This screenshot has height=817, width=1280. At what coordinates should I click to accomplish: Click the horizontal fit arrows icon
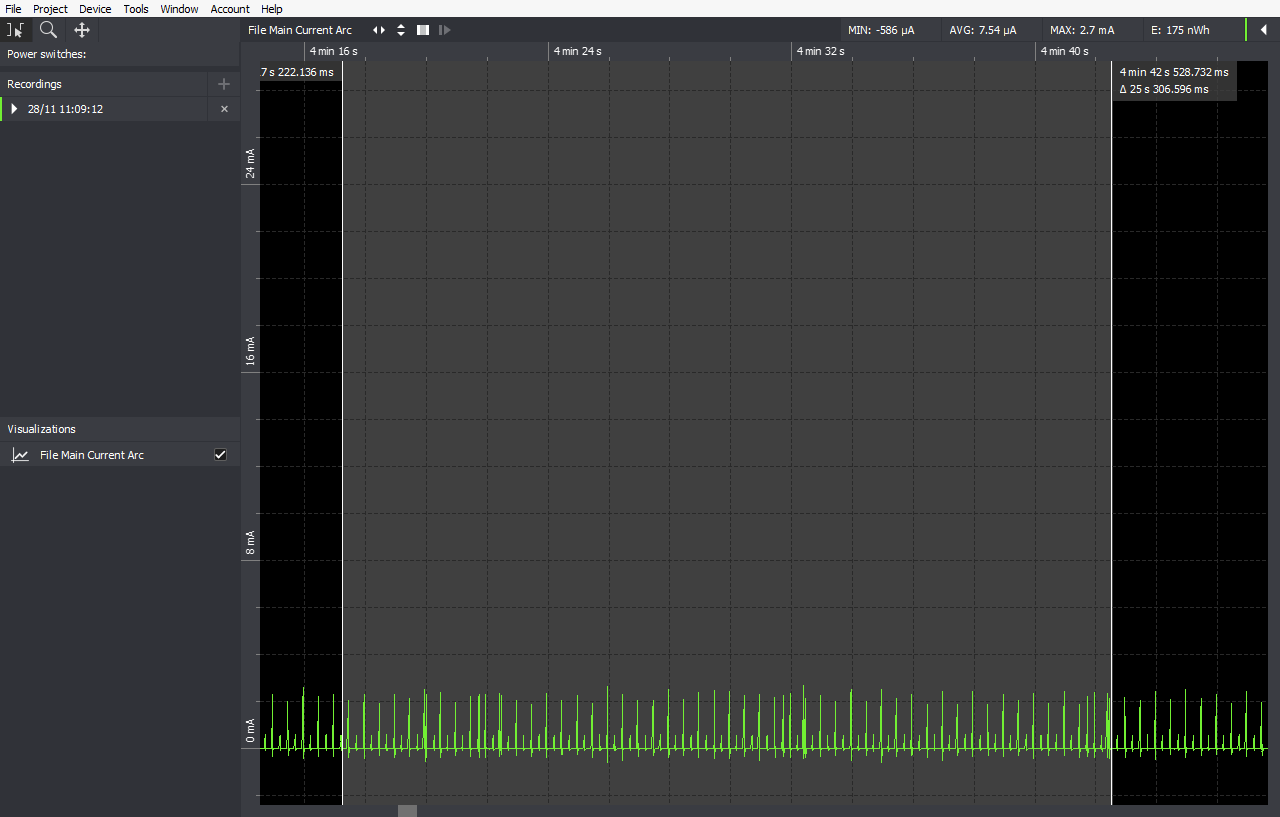379,30
